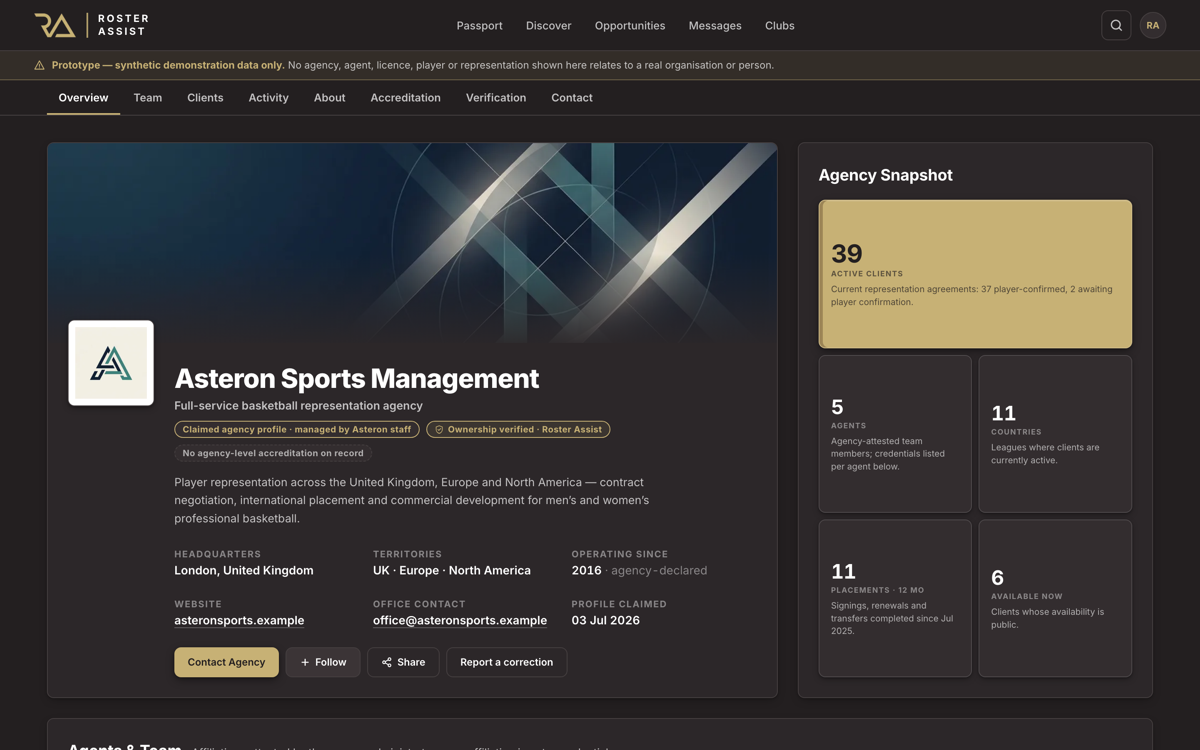Click the London, United Kingdom headquarters value
This screenshot has height=750, width=1200.
pyautogui.click(x=244, y=570)
